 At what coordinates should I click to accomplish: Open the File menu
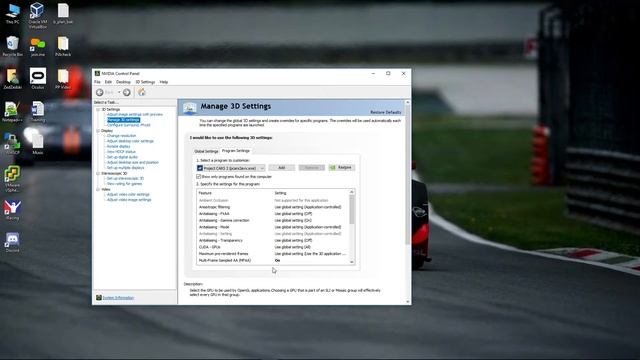click(x=97, y=82)
